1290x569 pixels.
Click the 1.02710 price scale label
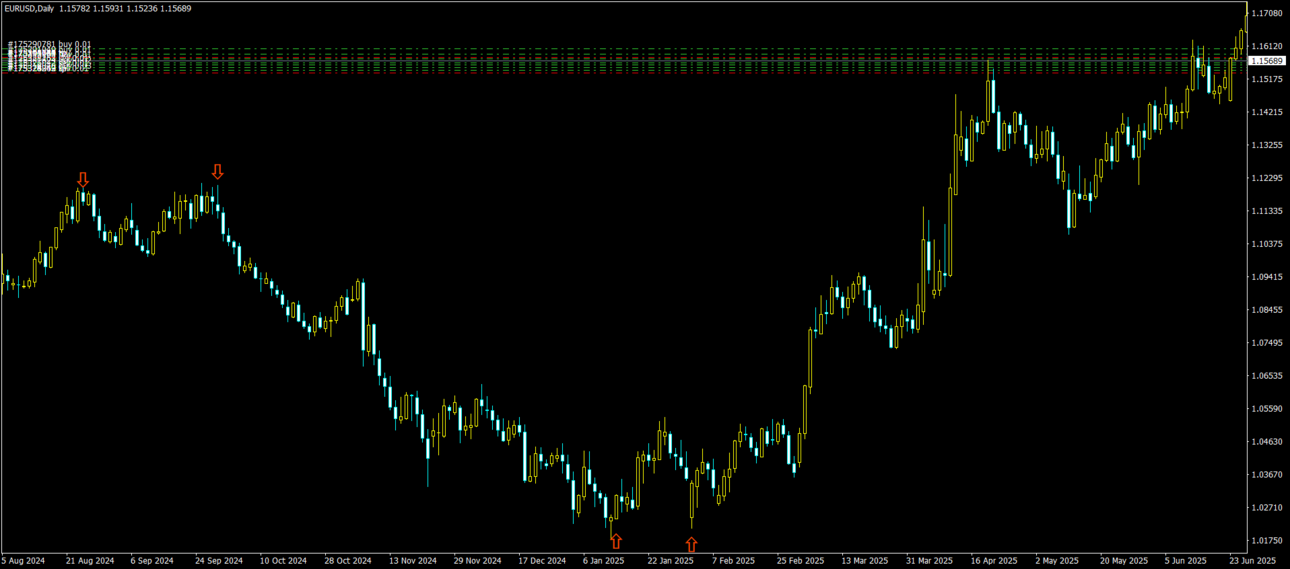pyautogui.click(x=1267, y=508)
